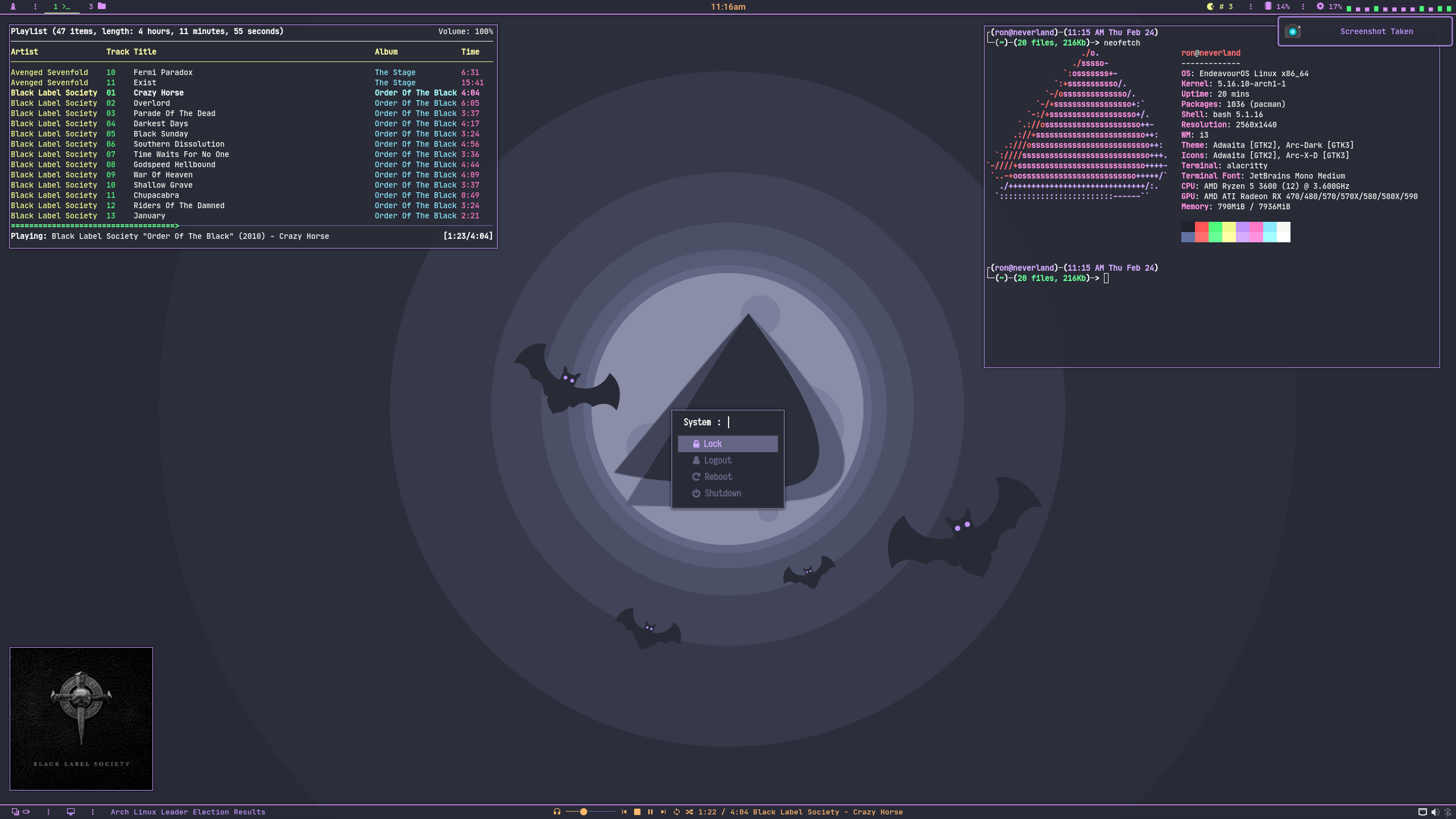Select Logout in the System menu
This screenshot has height=819, width=1456.
(727, 460)
